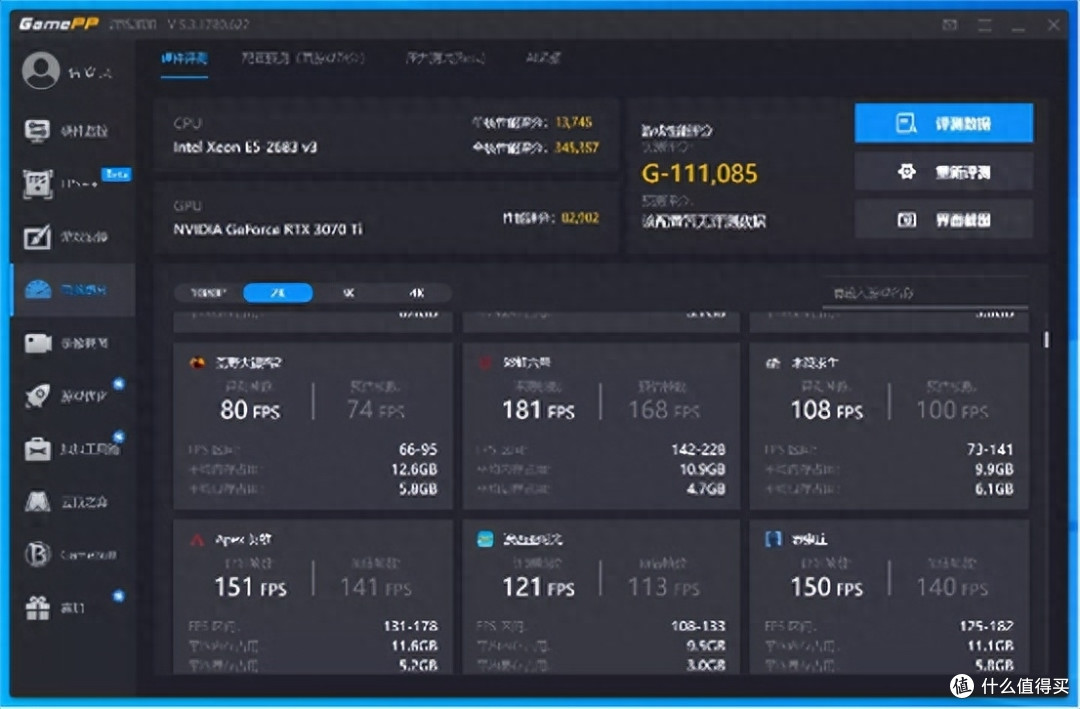The image size is (1080, 709).
Task: Open the FPS overlay item marked Beta
Action: 37,184
